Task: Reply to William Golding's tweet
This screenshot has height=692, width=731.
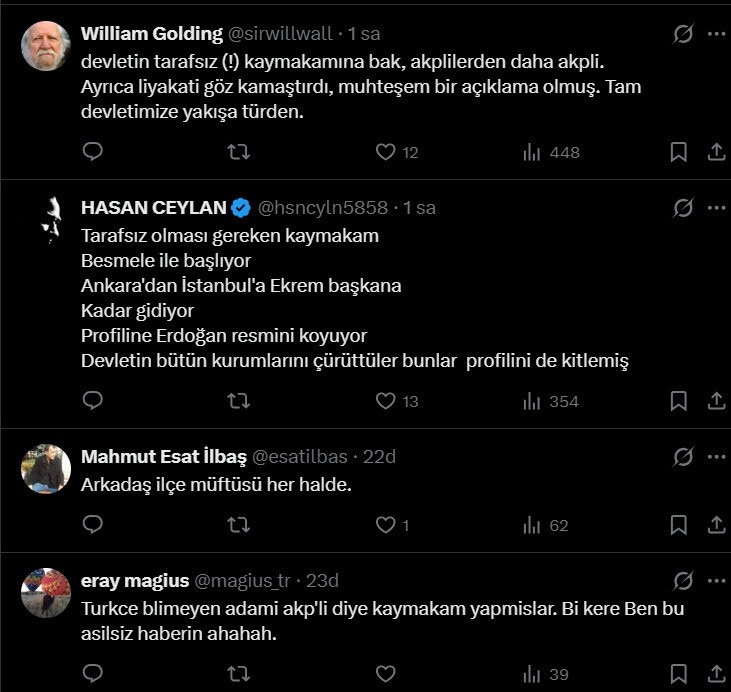Action: click(x=93, y=152)
